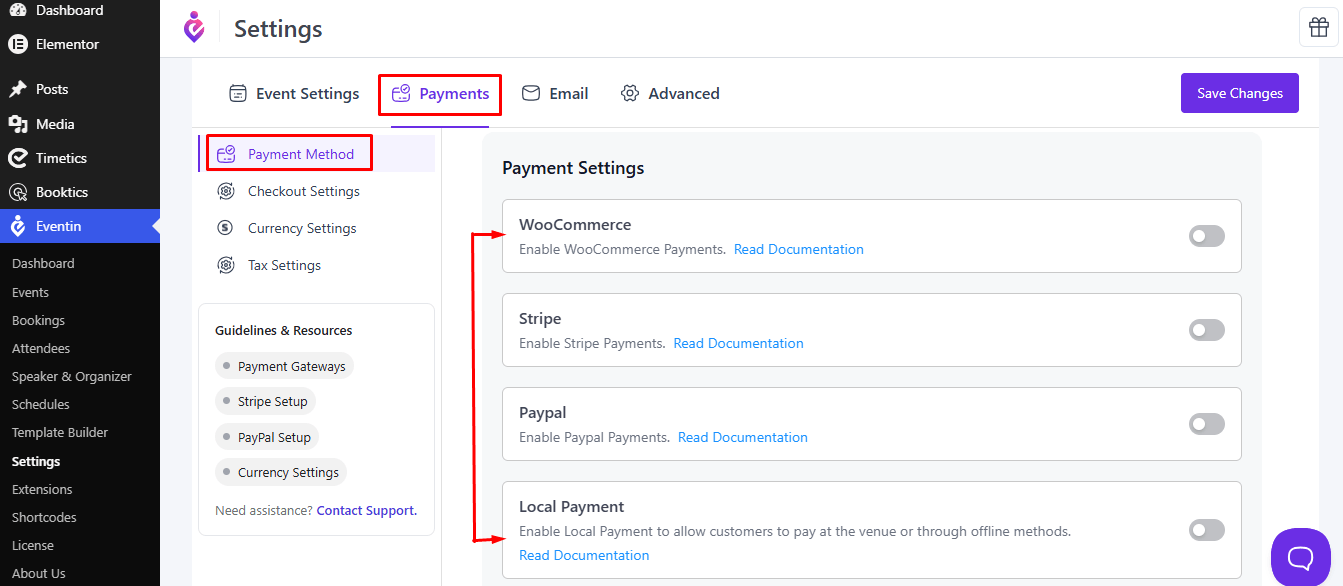Click the Save Changes button
This screenshot has height=586, width=1343.
pyautogui.click(x=1240, y=93)
